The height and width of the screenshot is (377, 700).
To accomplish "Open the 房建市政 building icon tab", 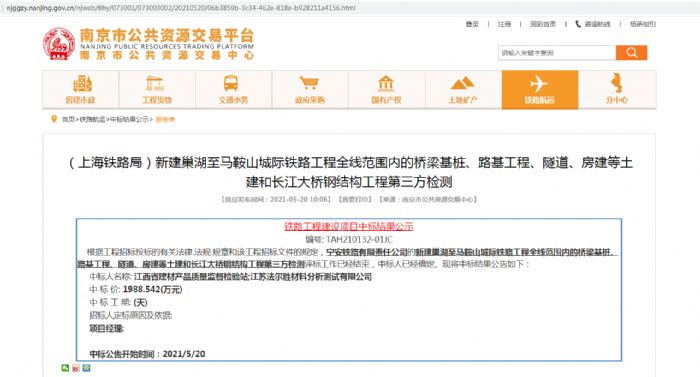I will pyautogui.click(x=81, y=89).
